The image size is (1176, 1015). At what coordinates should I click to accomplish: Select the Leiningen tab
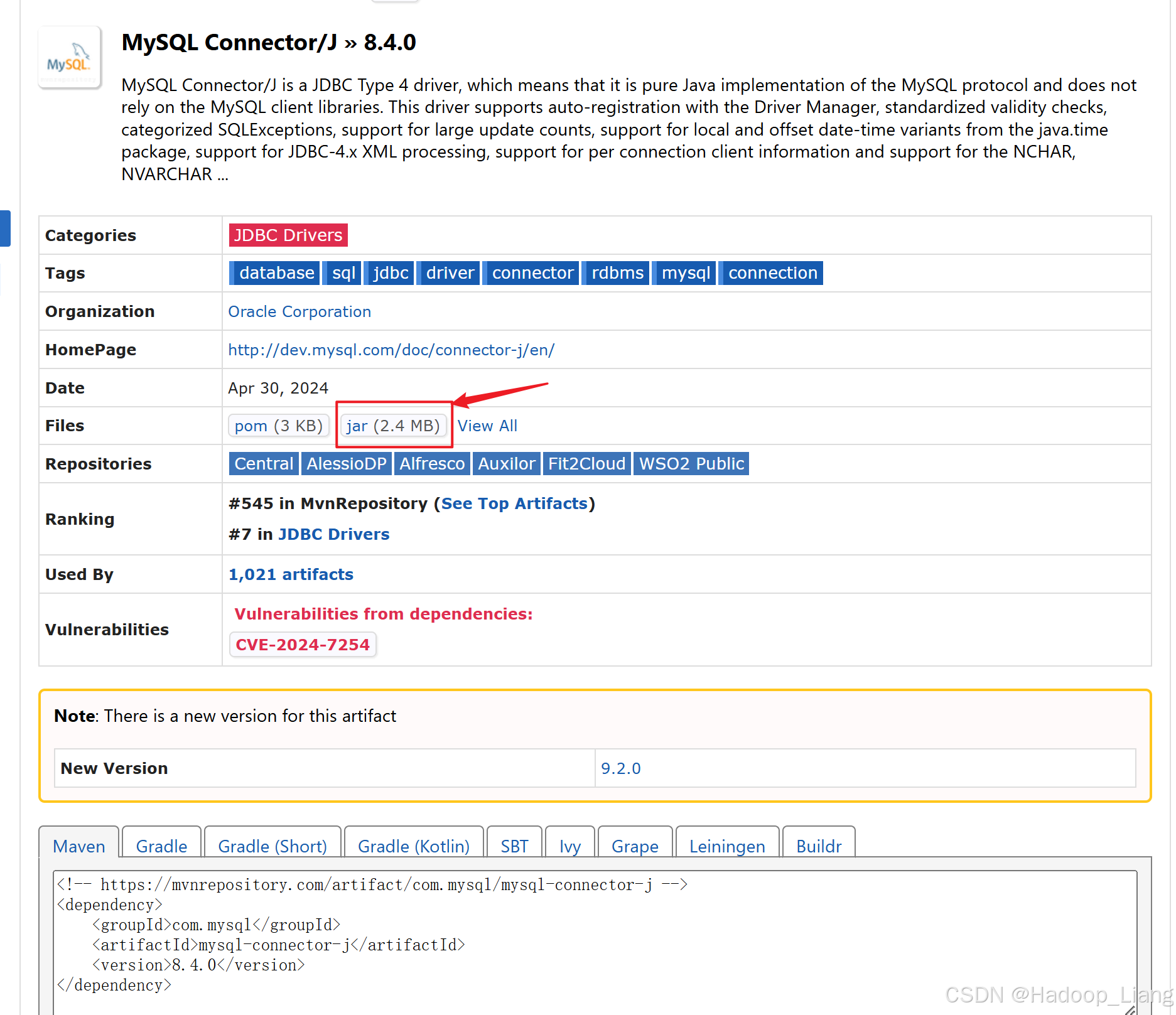(x=727, y=846)
